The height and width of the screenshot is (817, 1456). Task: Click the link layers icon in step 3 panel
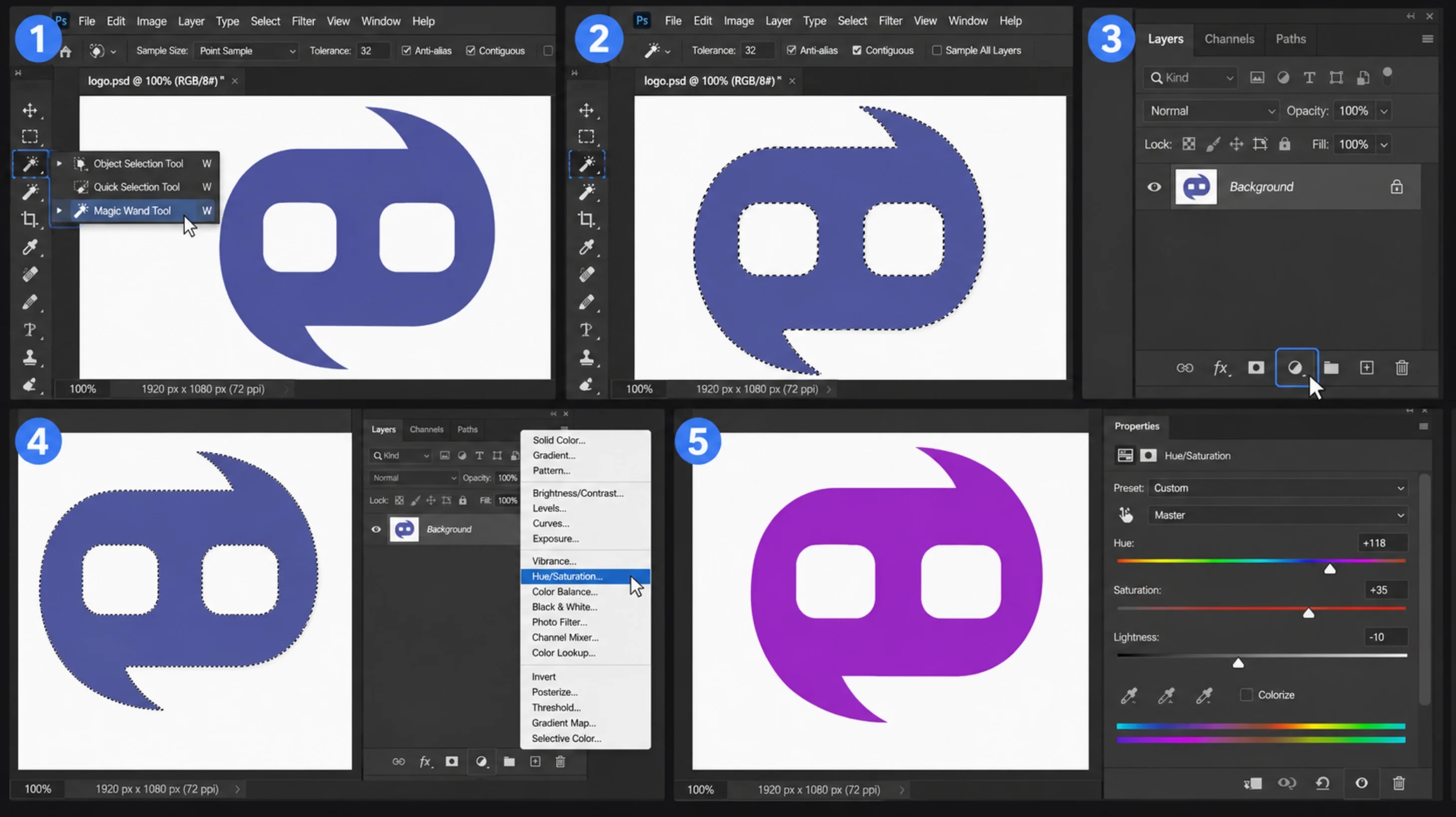1185,368
